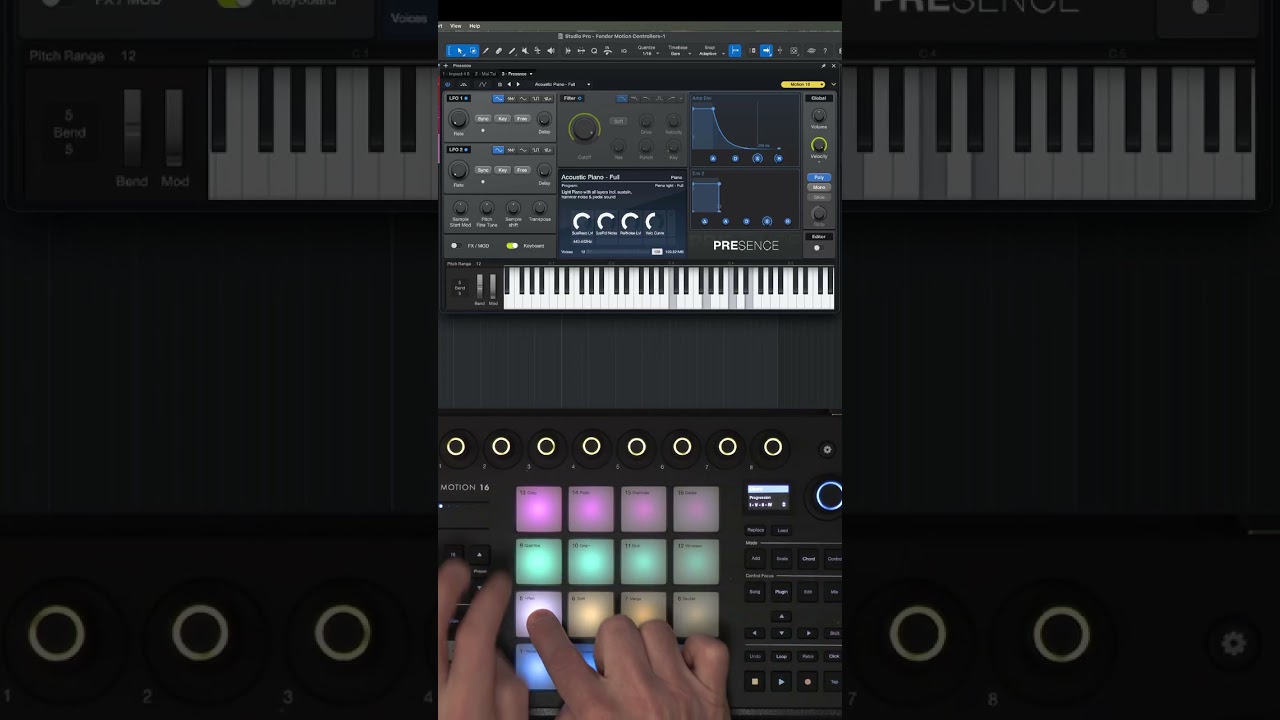The image size is (1280, 720).
Task: Click the LFO 1 Rate knob
Action: click(x=459, y=120)
